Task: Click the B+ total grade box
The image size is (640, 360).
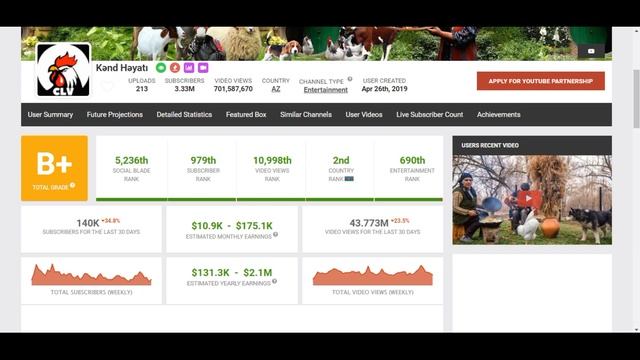Action: pos(54,168)
